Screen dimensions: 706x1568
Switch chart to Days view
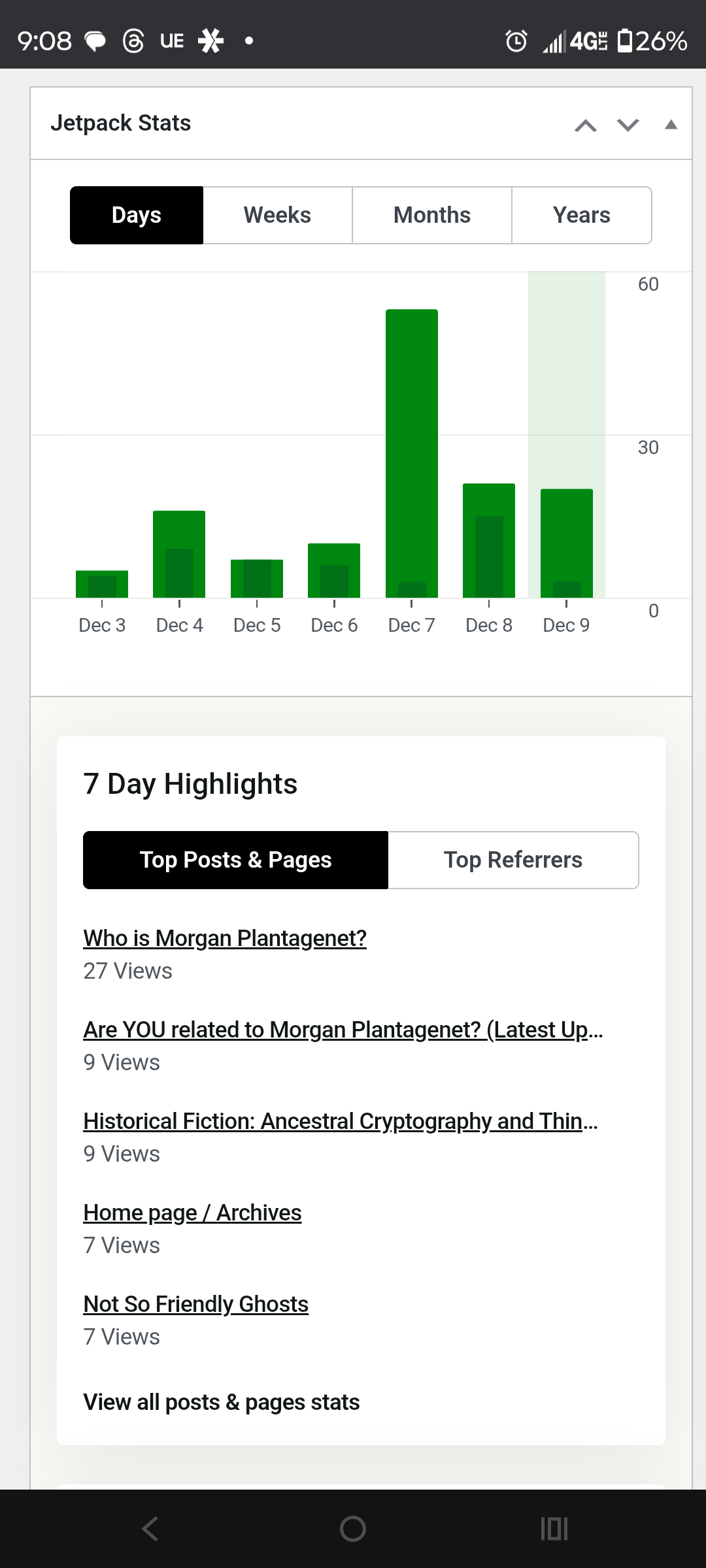(137, 215)
